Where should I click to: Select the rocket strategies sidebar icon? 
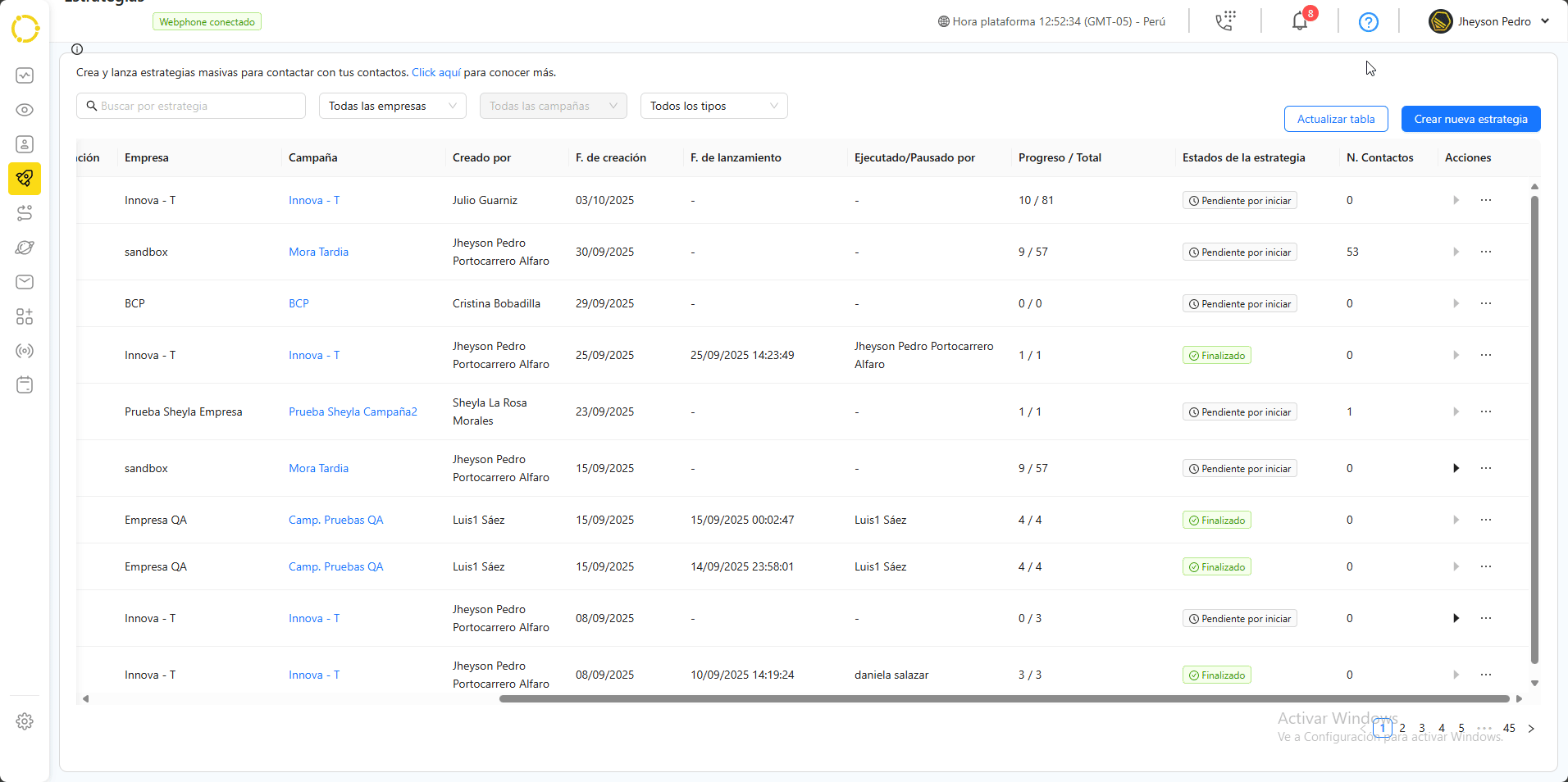point(25,179)
